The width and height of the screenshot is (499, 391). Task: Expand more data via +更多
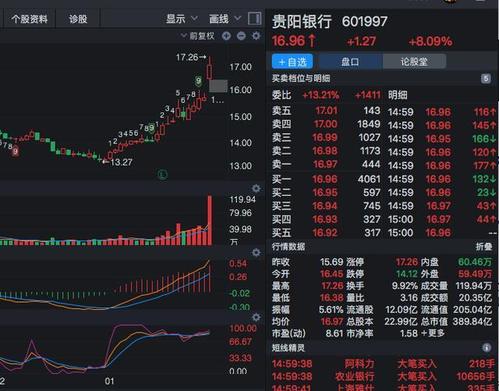[x=433, y=333]
